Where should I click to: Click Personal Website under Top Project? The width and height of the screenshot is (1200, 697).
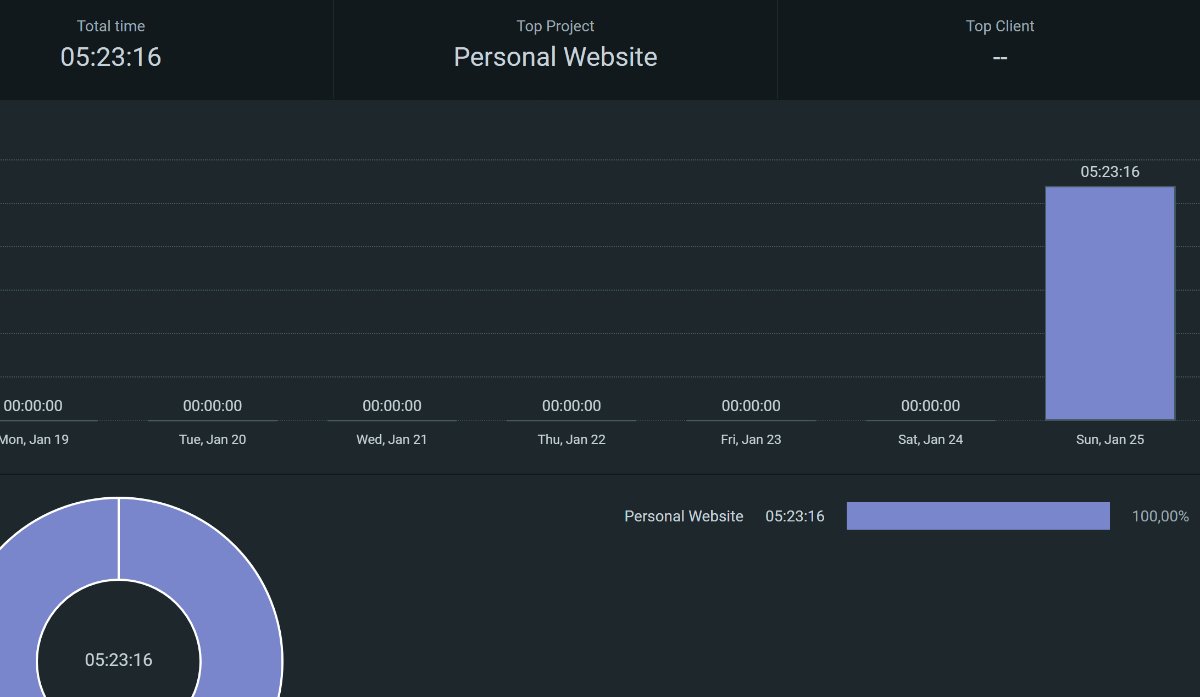[x=555, y=57]
